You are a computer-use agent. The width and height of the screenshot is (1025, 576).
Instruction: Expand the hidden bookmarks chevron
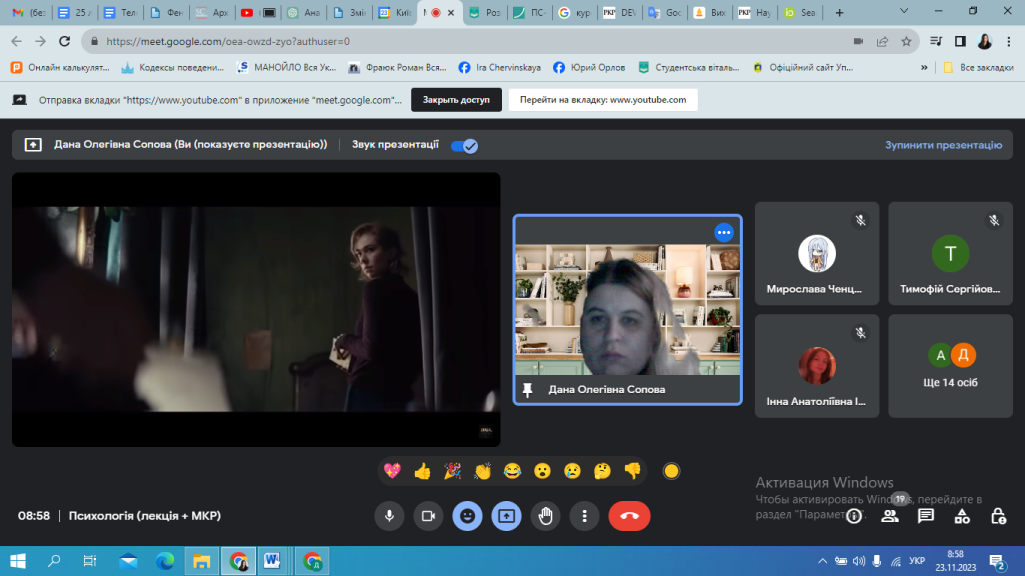(922, 67)
